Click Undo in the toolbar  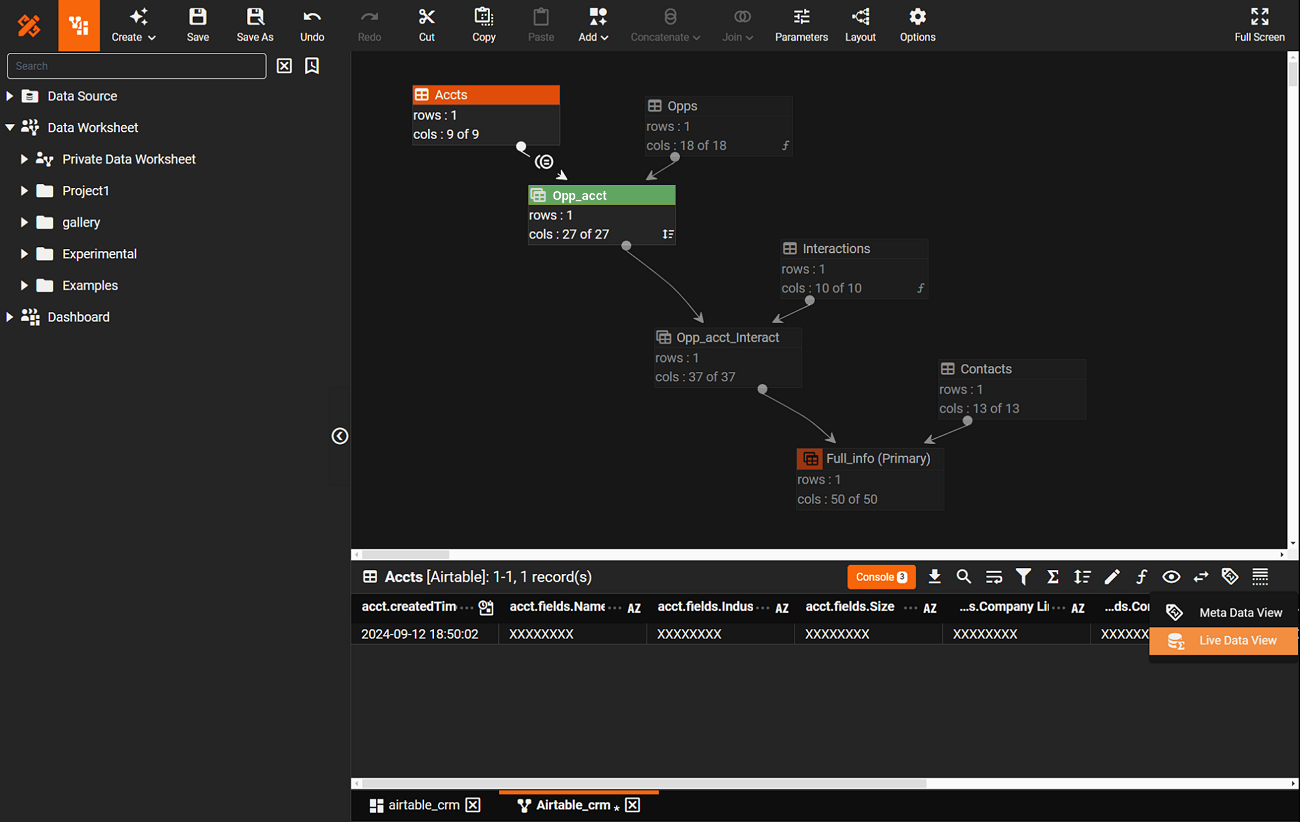[x=312, y=25]
